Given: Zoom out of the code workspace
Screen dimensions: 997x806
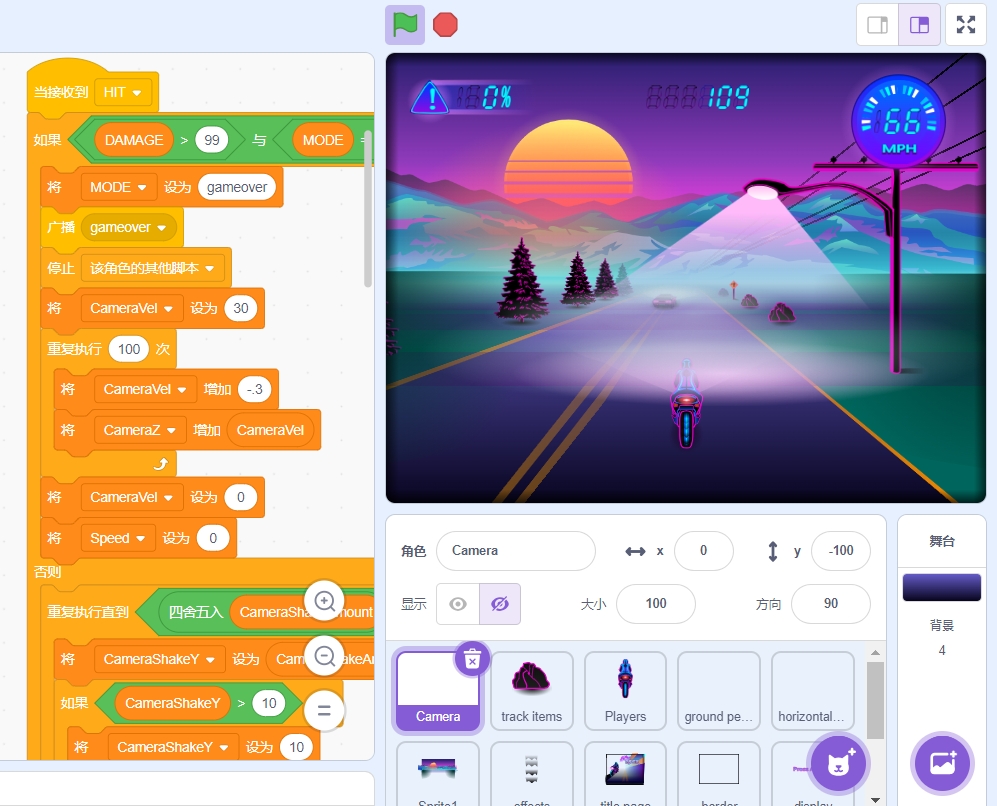Looking at the screenshot, I should 324,657.
